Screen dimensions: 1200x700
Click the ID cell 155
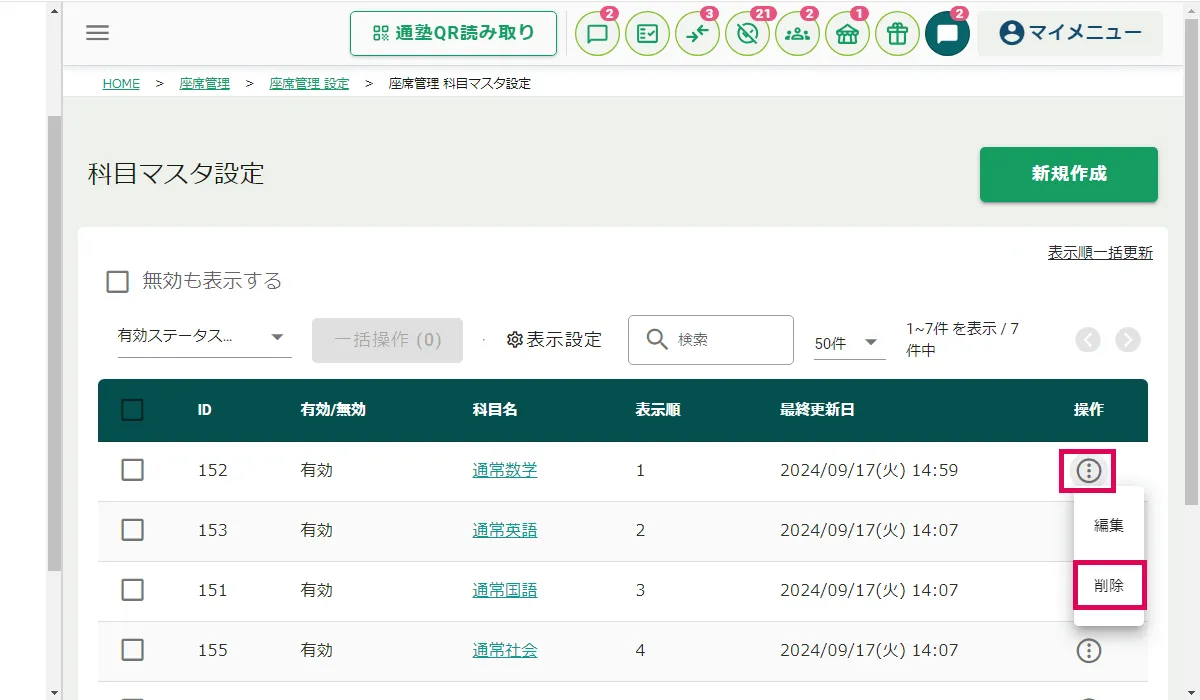point(213,650)
